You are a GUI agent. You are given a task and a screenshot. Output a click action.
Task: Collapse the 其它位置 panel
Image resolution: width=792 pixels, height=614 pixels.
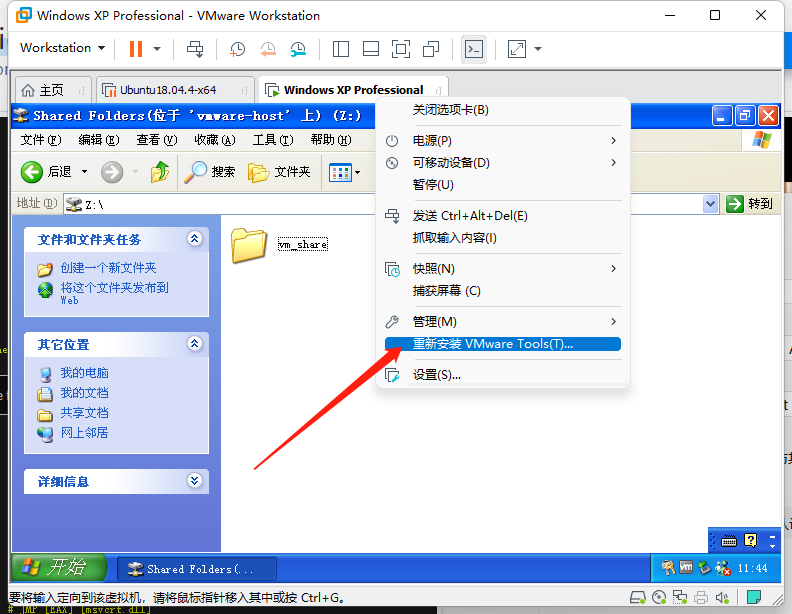194,344
